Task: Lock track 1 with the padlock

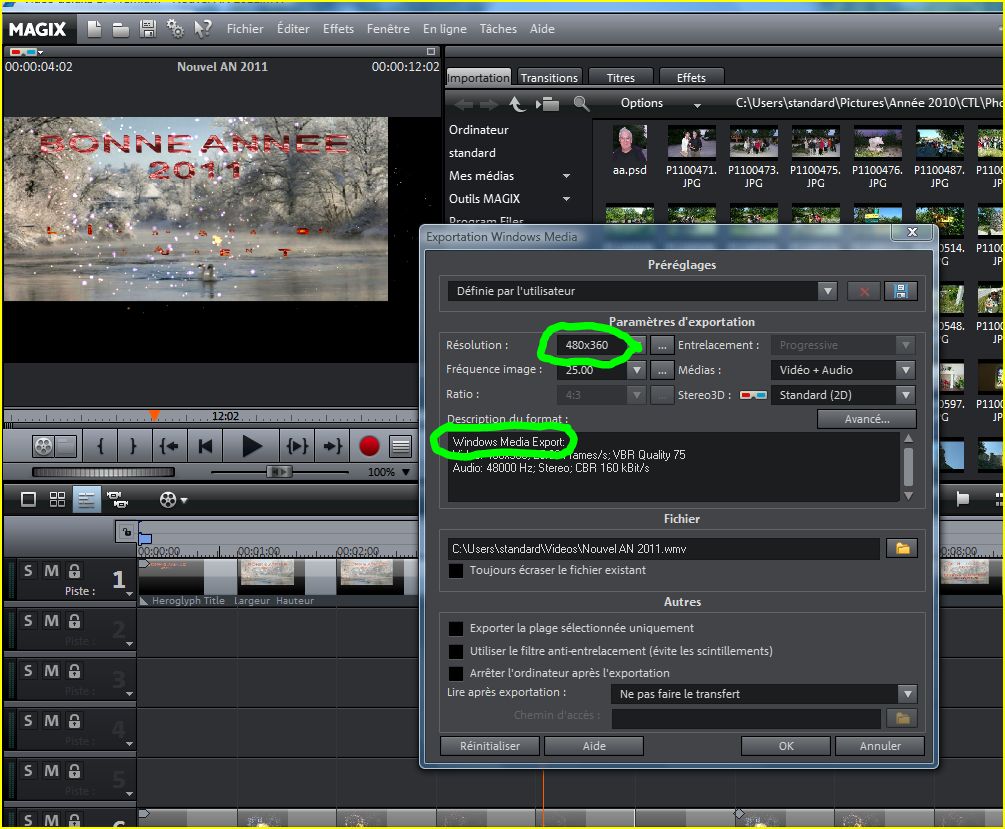Action: 75,571
